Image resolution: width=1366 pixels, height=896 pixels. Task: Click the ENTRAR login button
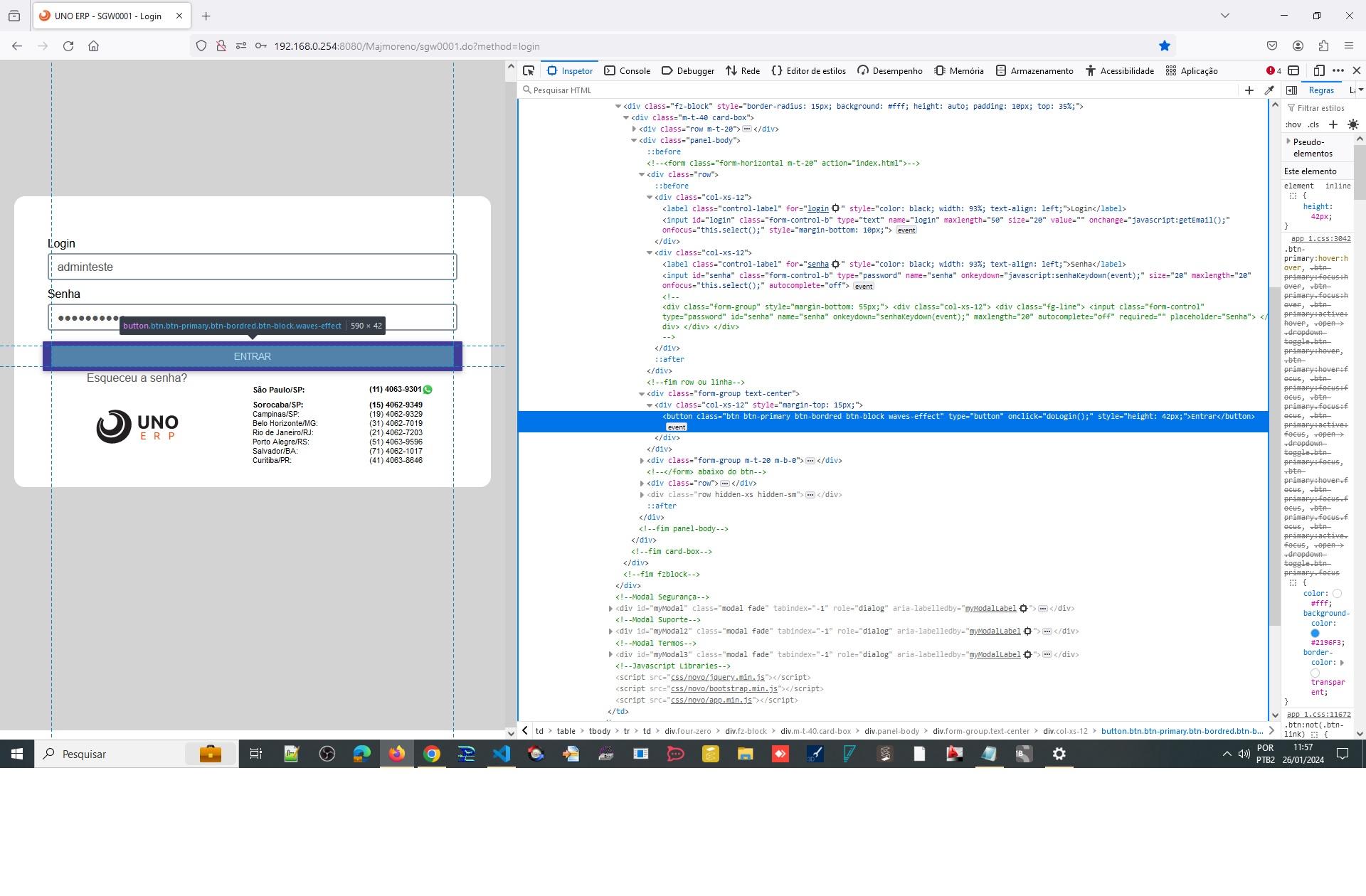253,356
